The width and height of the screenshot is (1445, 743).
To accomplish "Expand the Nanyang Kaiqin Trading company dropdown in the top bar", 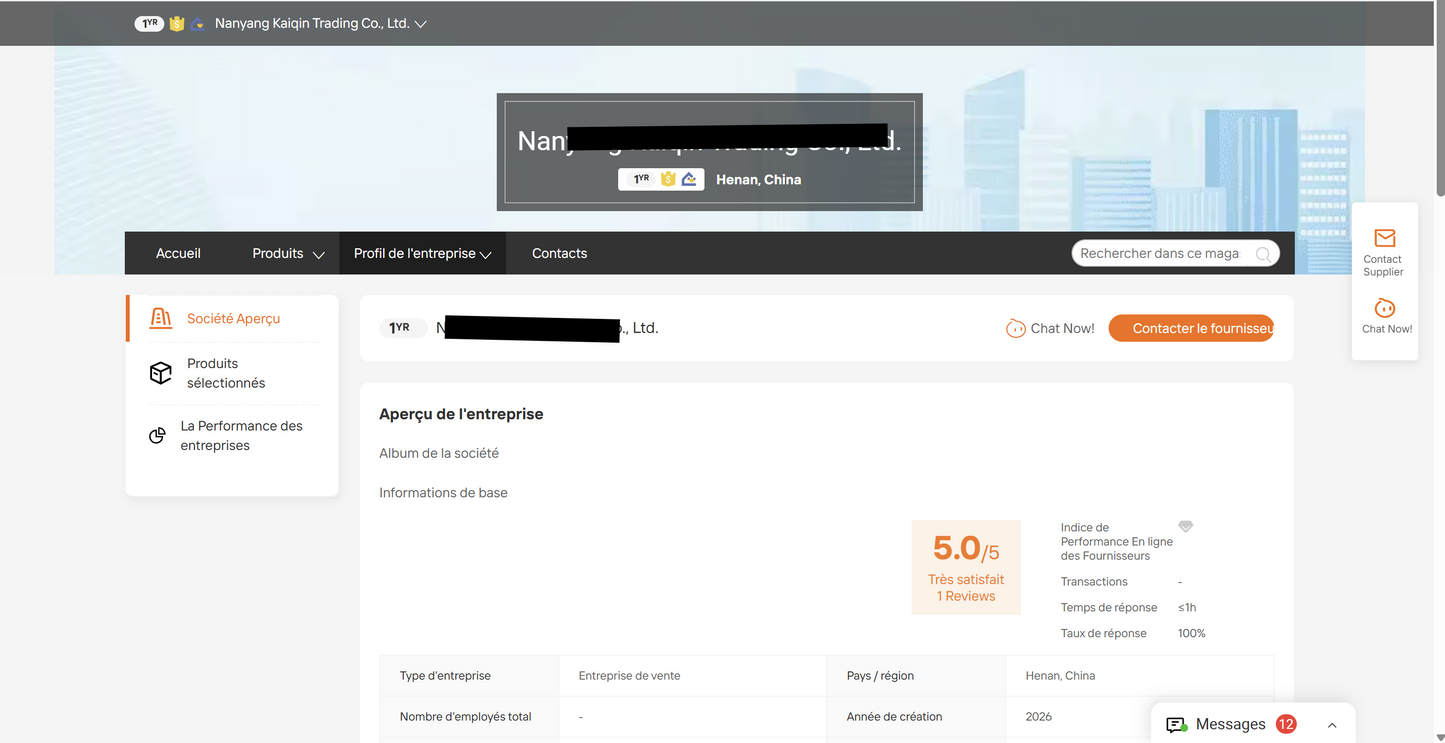I will [421, 24].
